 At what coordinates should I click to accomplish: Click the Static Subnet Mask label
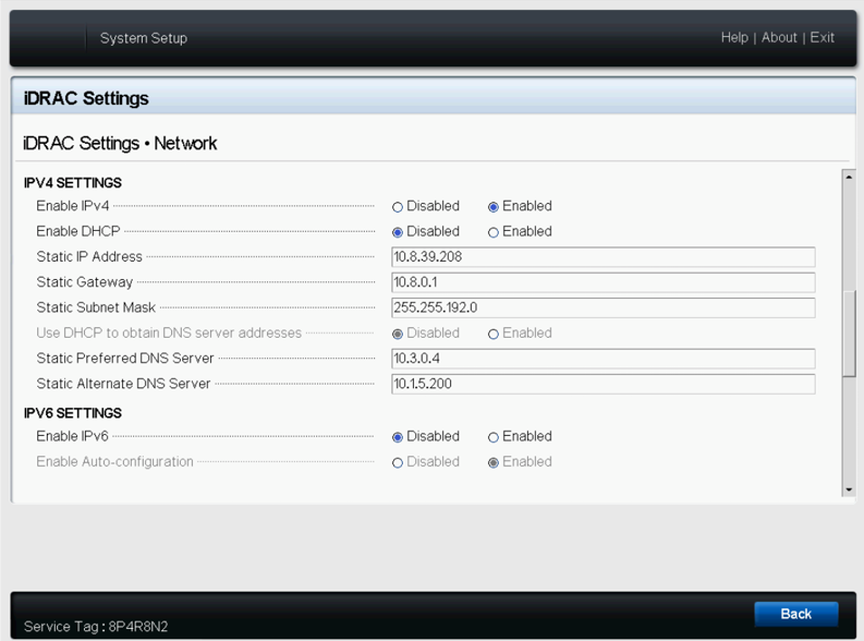click(96, 308)
